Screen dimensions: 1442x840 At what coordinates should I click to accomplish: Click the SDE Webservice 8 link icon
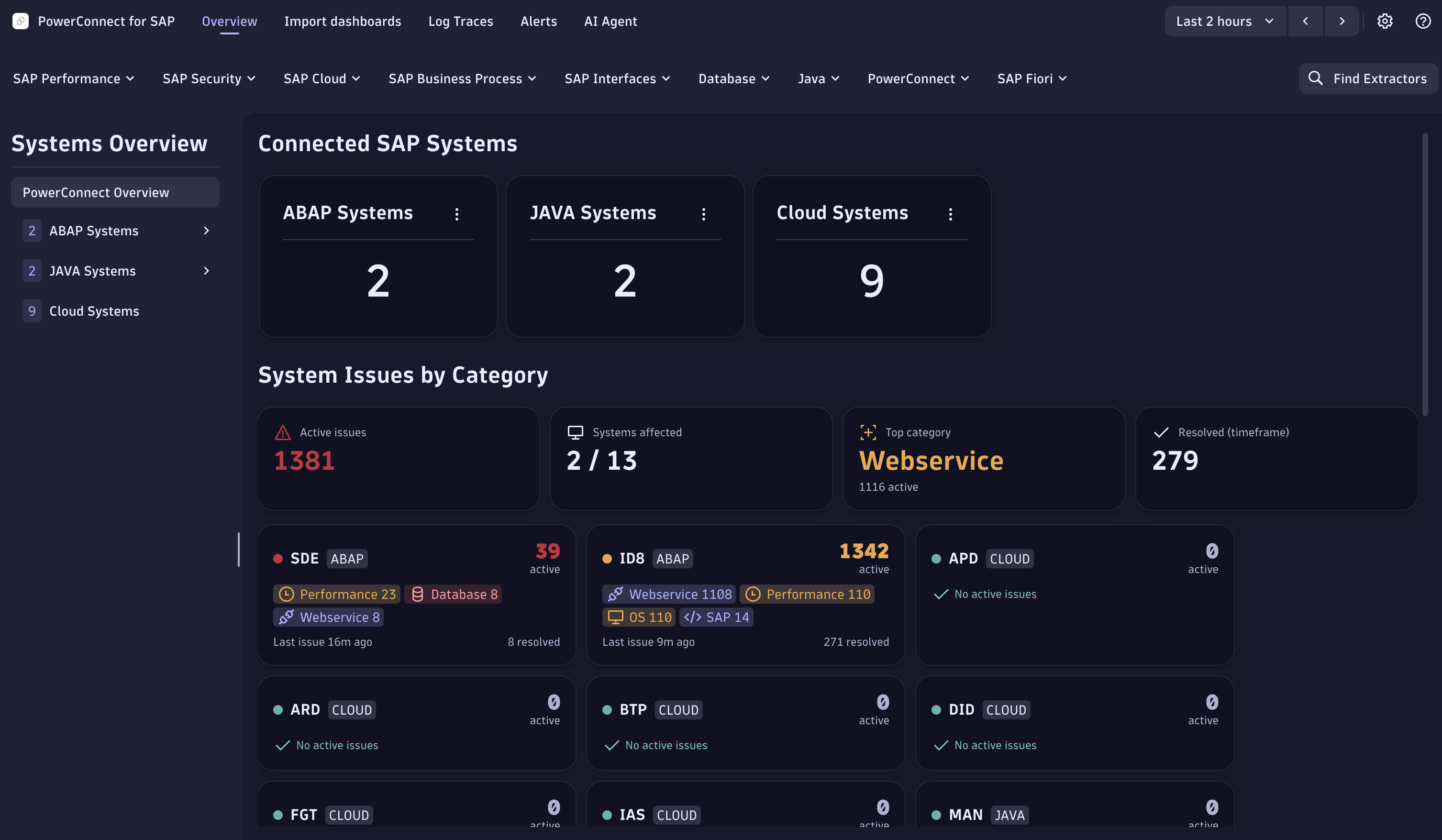tap(286, 617)
